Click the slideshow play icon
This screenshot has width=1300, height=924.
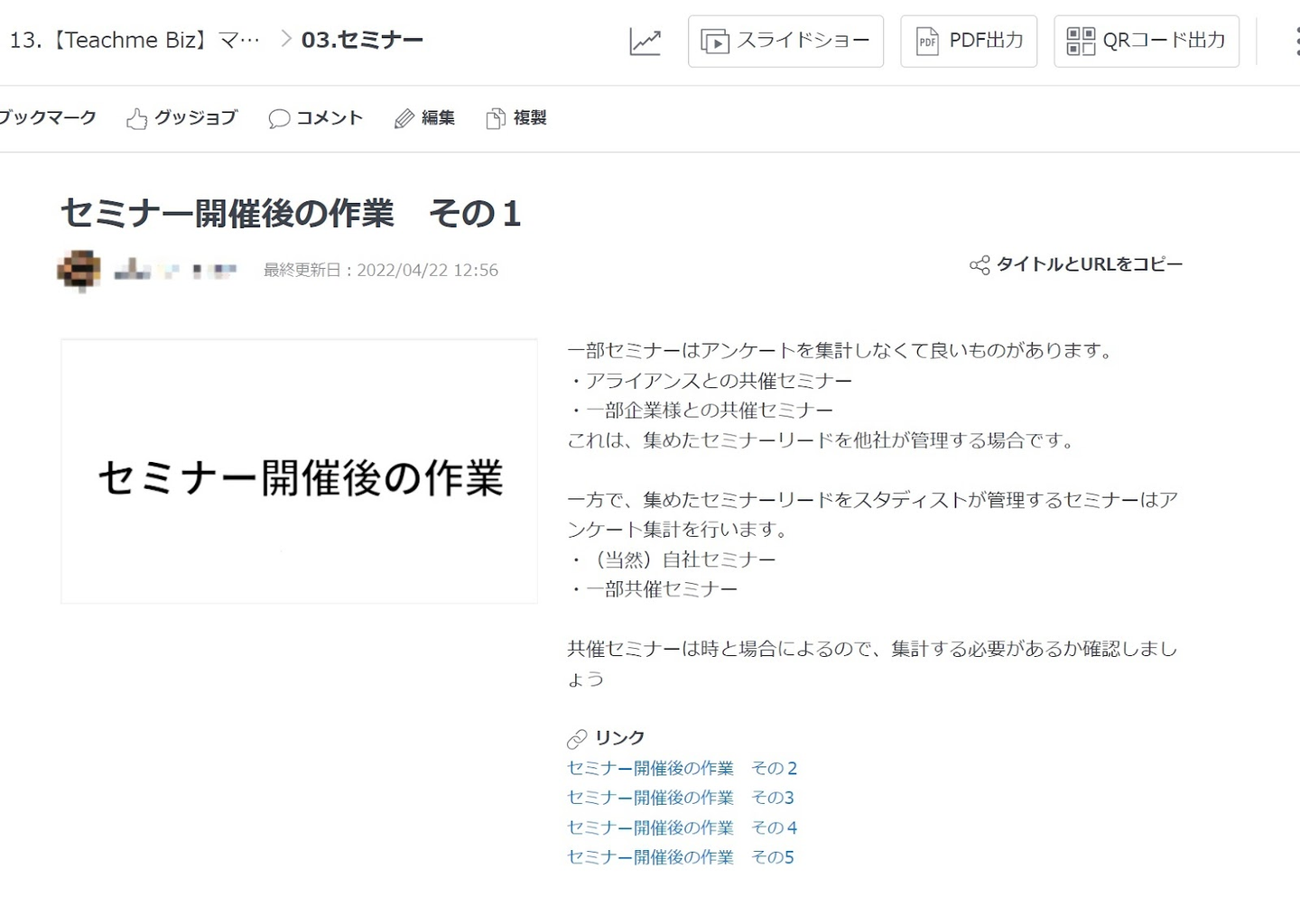point(715,42)
